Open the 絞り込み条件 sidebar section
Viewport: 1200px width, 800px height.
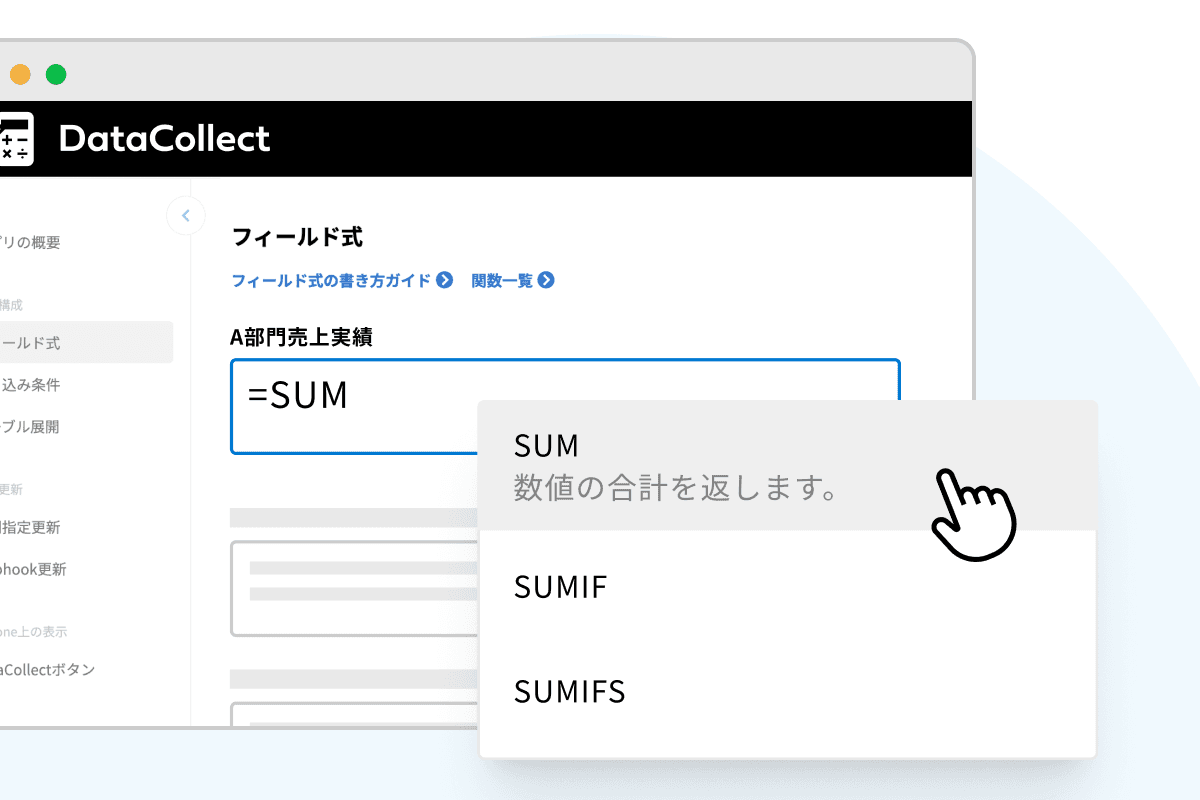click(32, 384)
